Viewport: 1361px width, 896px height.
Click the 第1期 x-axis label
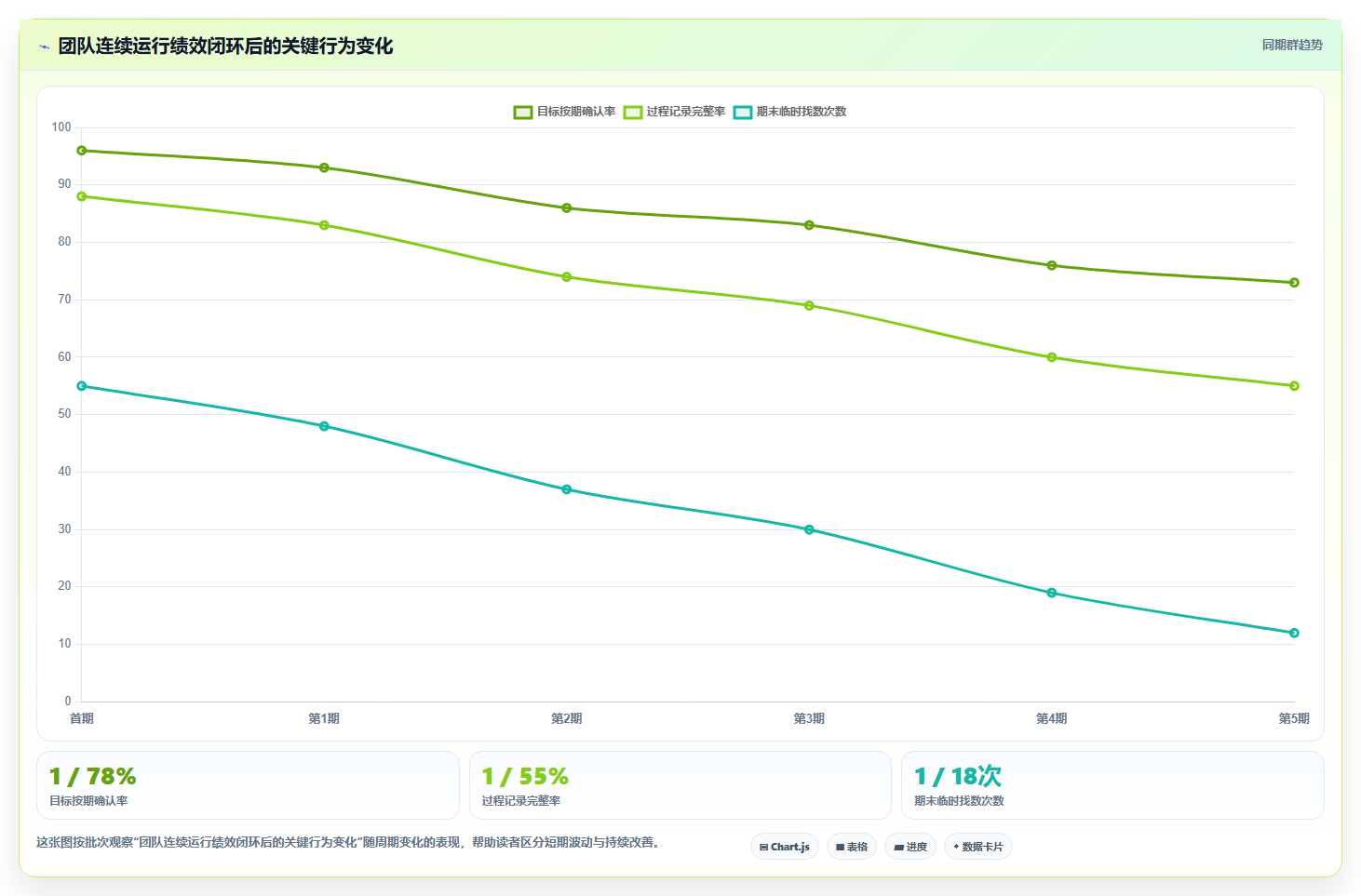324,718
